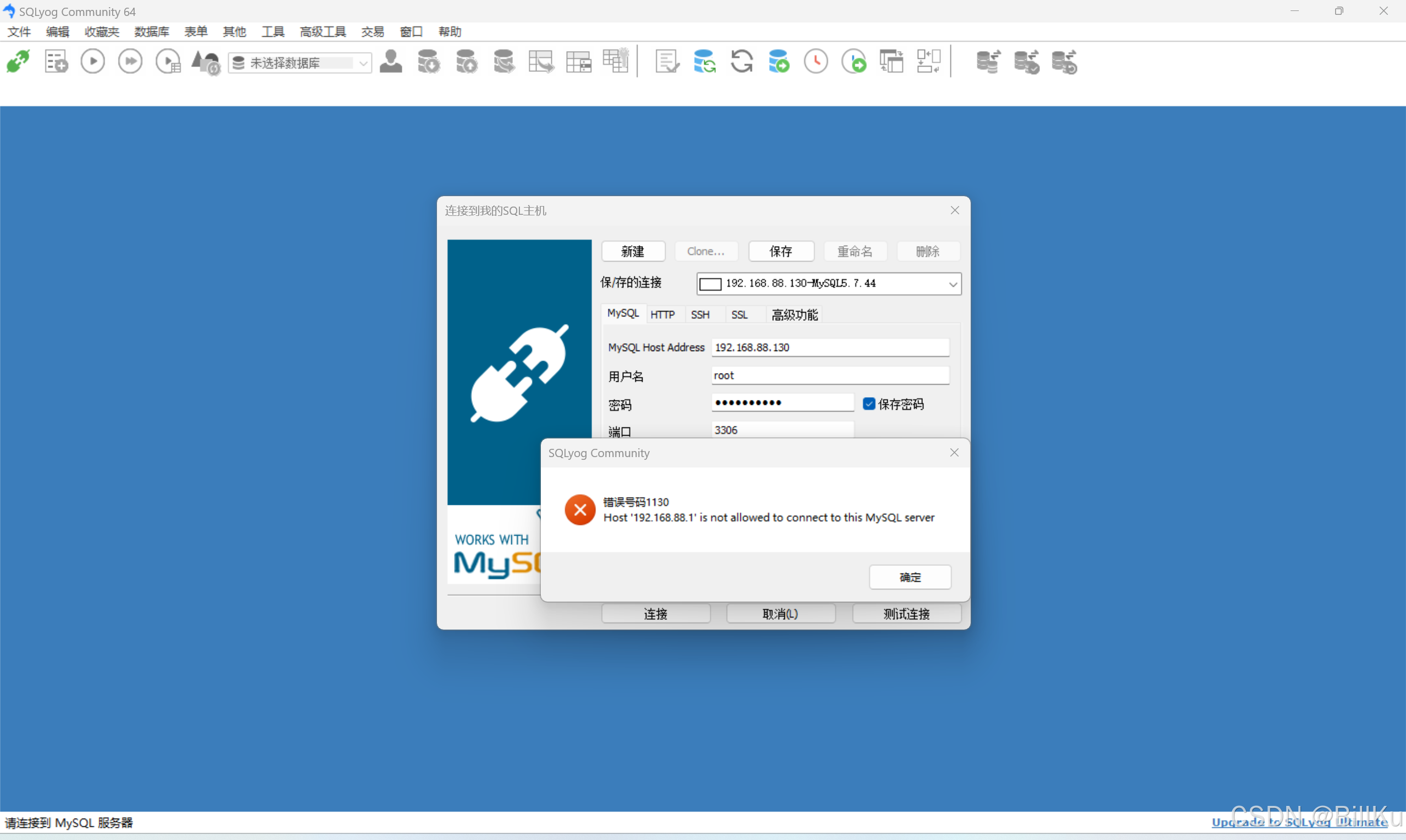Click the circular refresh arrows icon
Image resolution: width=1406 pixels, height=840 pixels.
(742, 62)
